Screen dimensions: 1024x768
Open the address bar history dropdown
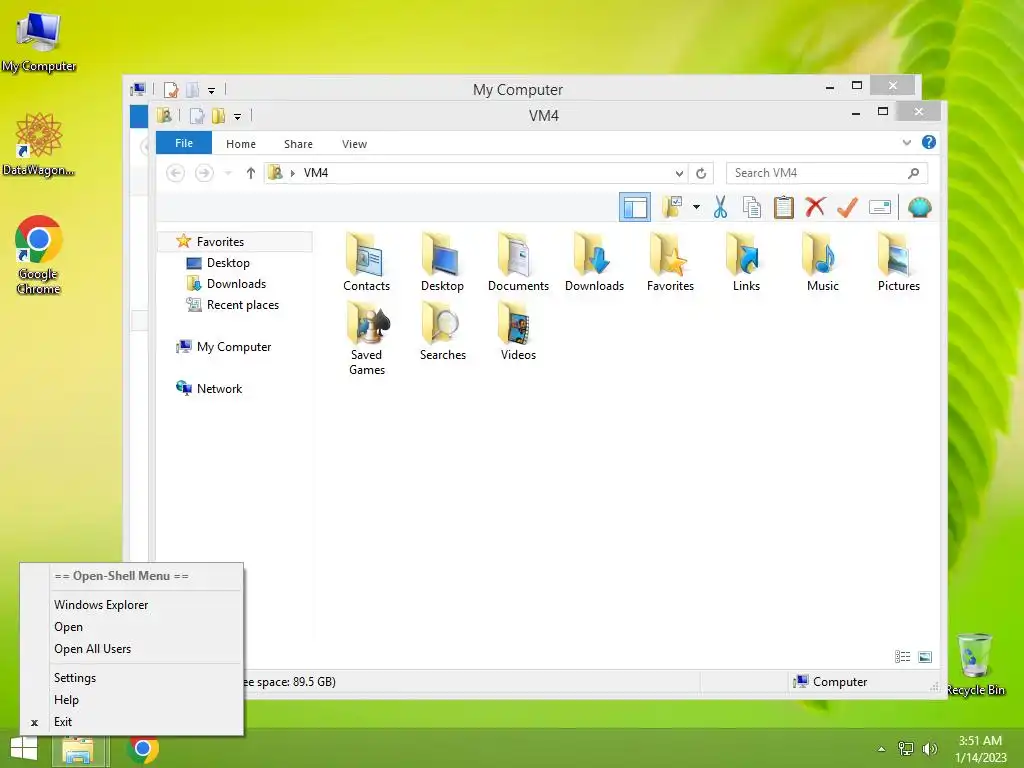pyautogui.click(x=679, y=173)
